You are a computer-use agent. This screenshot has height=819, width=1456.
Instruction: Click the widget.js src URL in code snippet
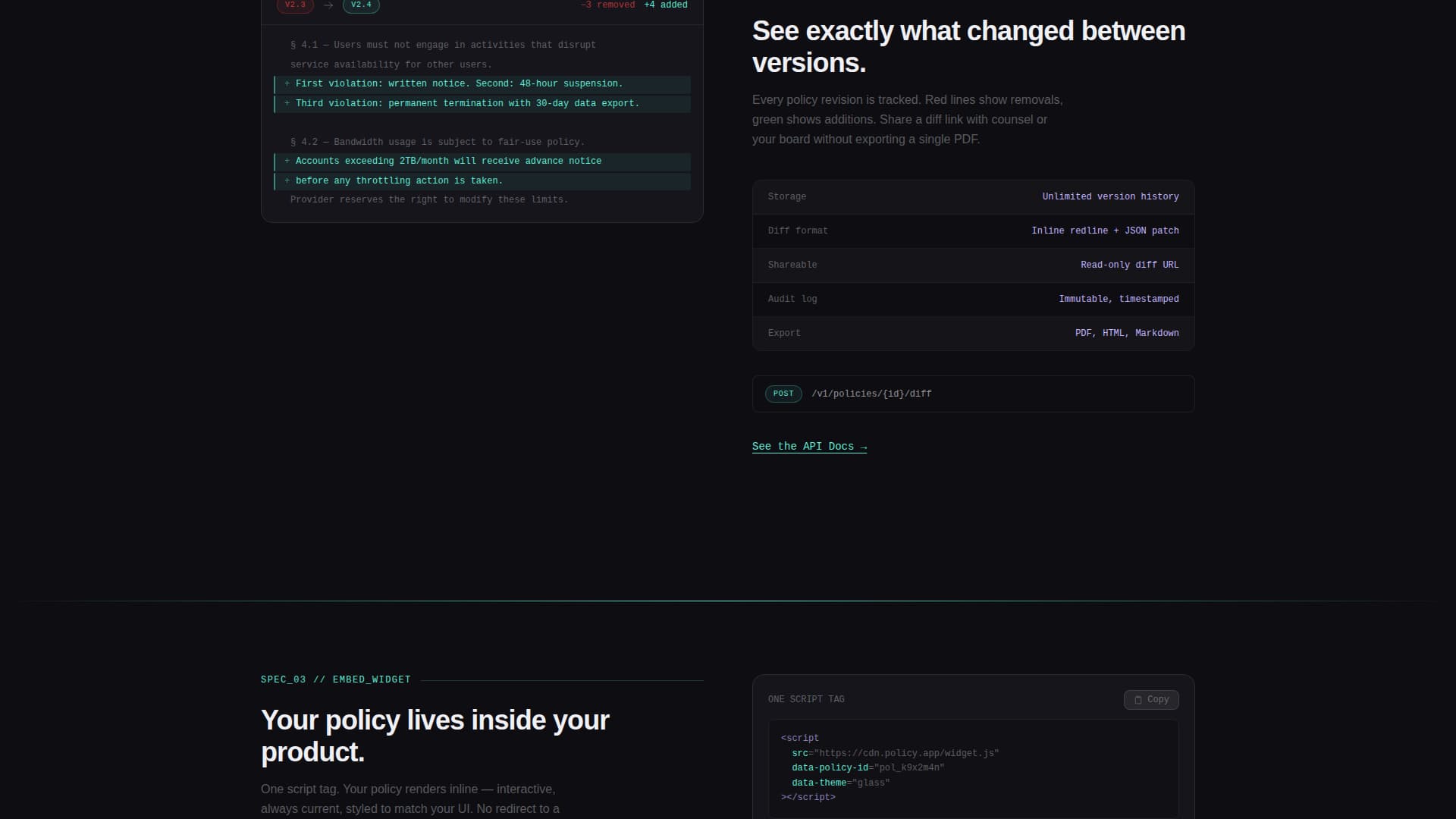click(x=905, y=753)
